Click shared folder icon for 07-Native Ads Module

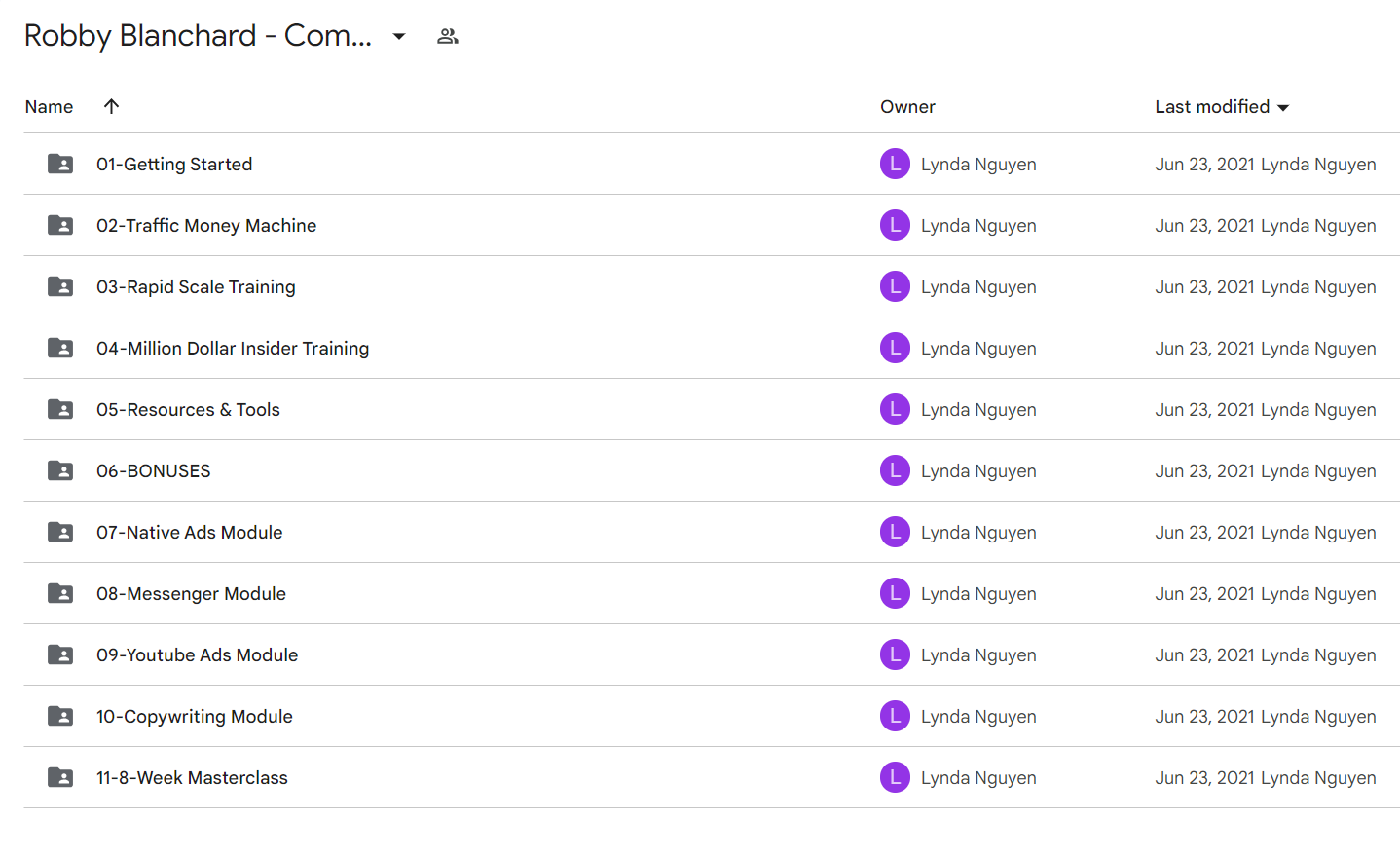coord(60,532)
